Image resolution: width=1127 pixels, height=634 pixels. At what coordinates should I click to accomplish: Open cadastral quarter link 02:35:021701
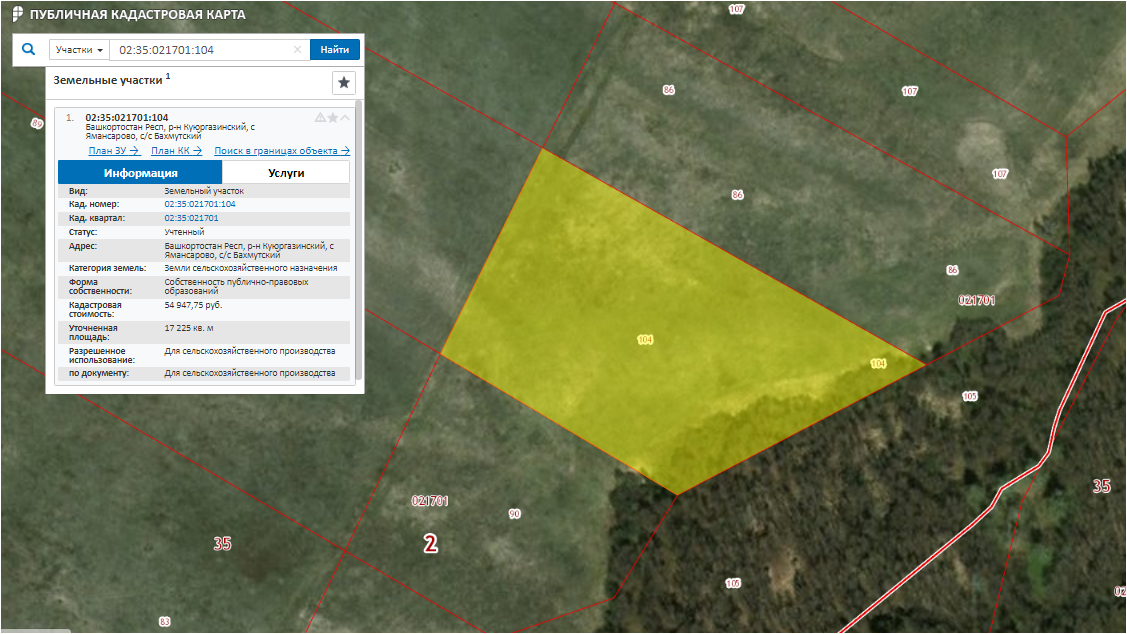191,217
